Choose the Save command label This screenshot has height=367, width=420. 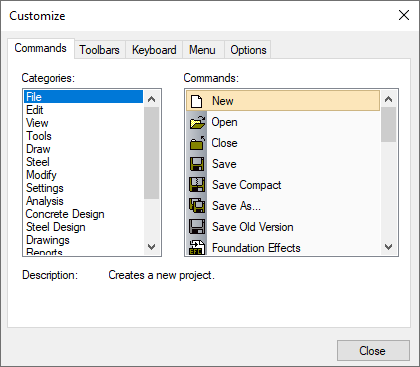pyautogui.click(x=224, y=164)
